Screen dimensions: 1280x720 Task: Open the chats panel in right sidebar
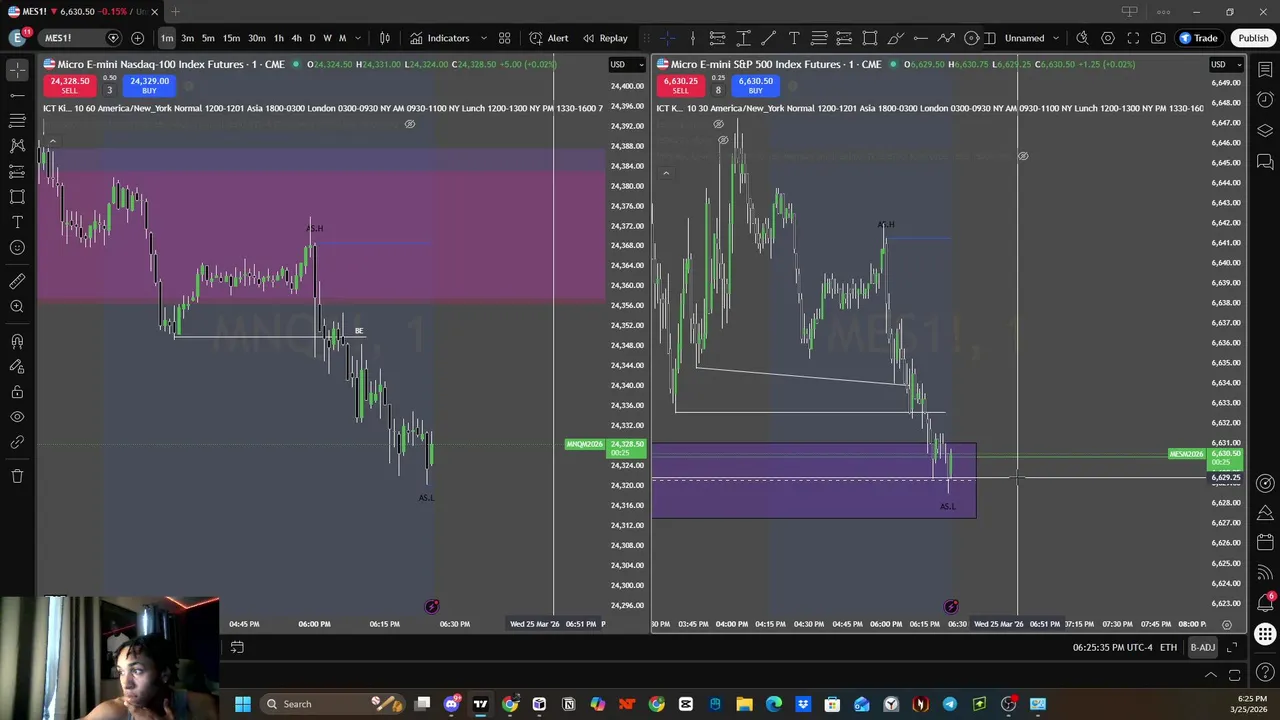click(1265, 161)
